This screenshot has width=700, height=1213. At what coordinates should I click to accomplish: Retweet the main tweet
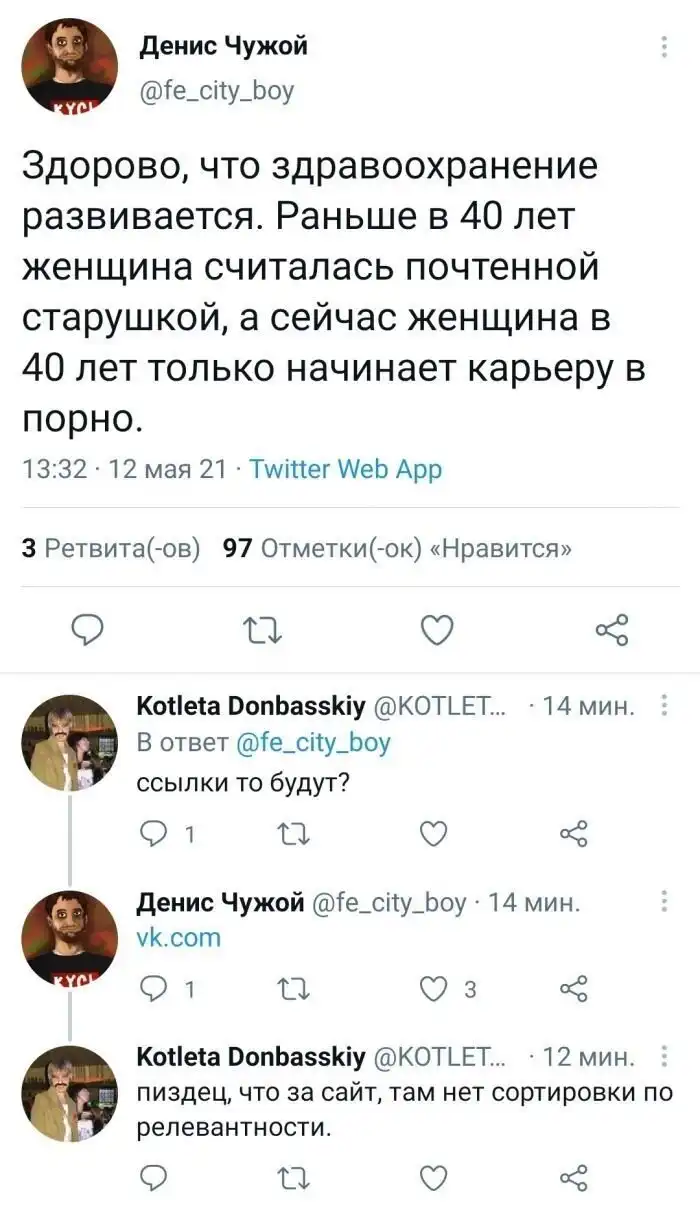(260, 630)
